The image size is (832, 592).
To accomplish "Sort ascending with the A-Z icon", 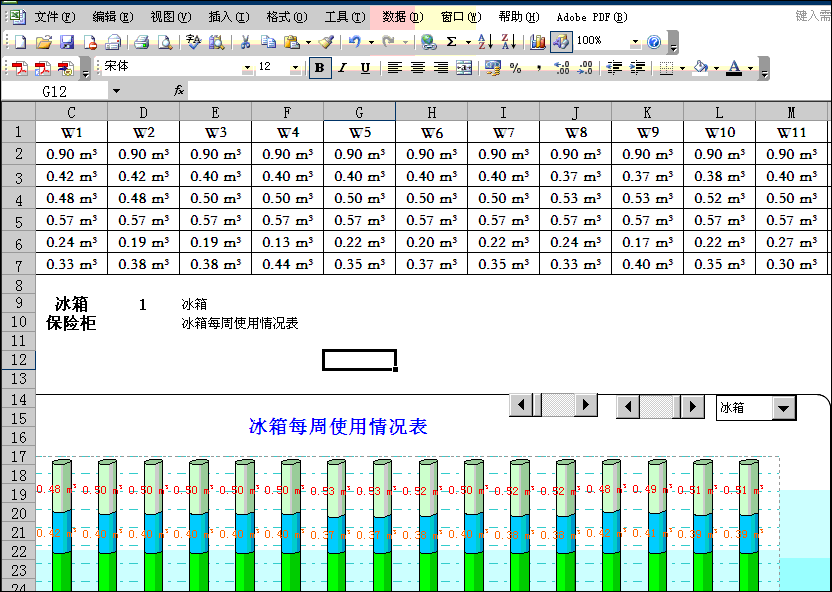I will click(484, 42).
